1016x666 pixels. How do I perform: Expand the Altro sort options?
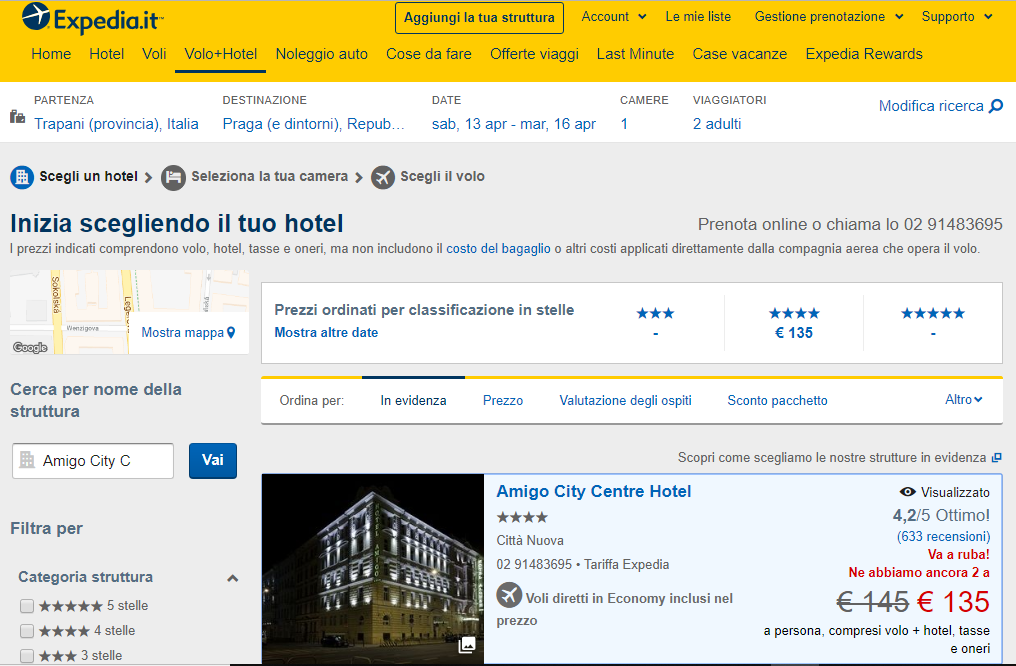(964, 400)
